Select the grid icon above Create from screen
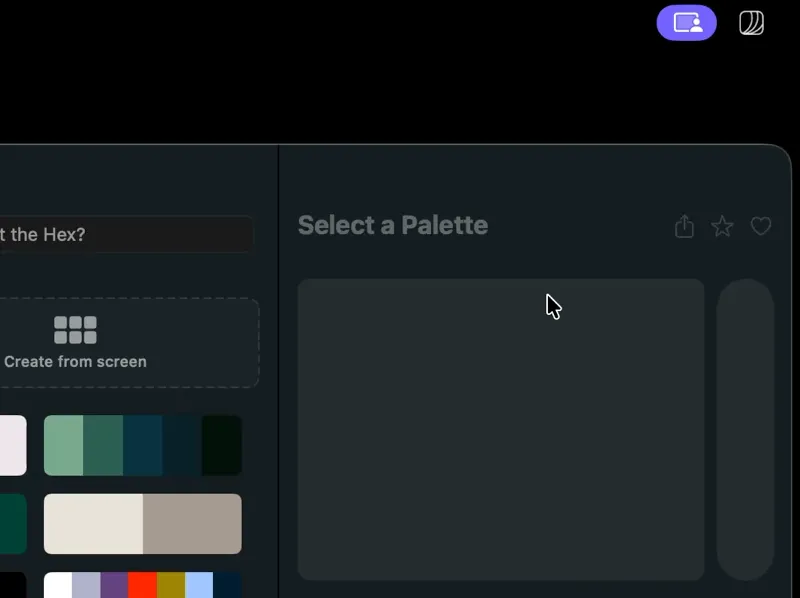800x598 pixels. pos(75,327)
